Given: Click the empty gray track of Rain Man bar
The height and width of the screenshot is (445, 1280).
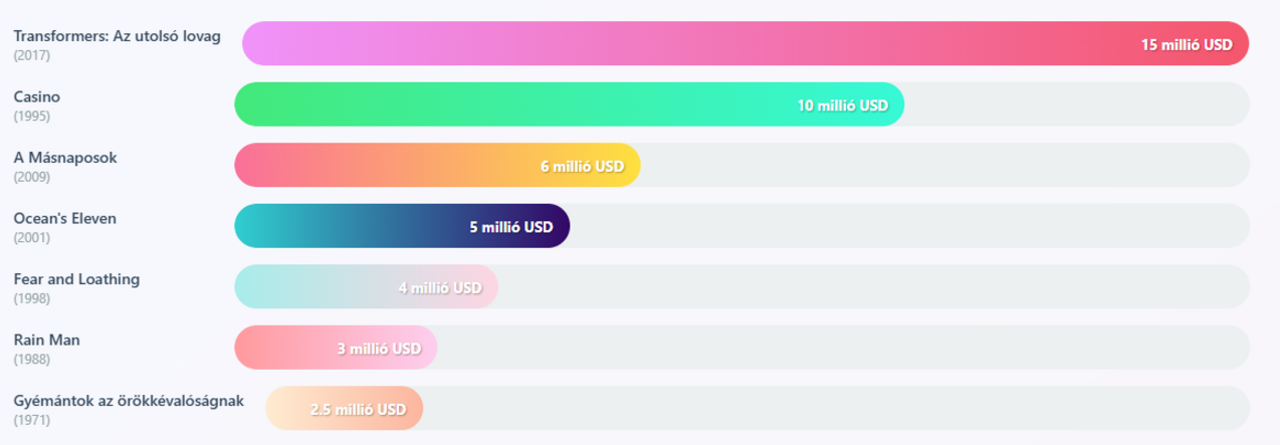Looking at the screenshot, I should pyautogui.click(x=840, y=348).
